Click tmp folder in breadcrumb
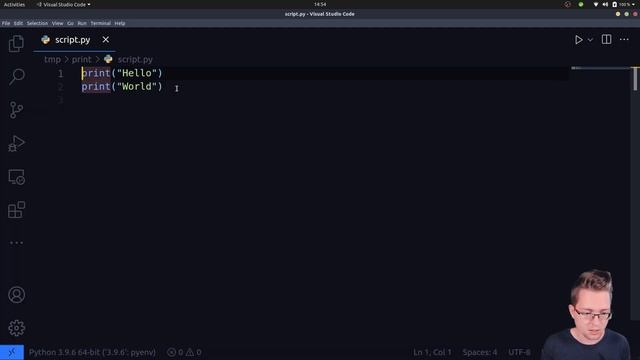The height and width of the screenshot is (360, 640). coord(52,59)
